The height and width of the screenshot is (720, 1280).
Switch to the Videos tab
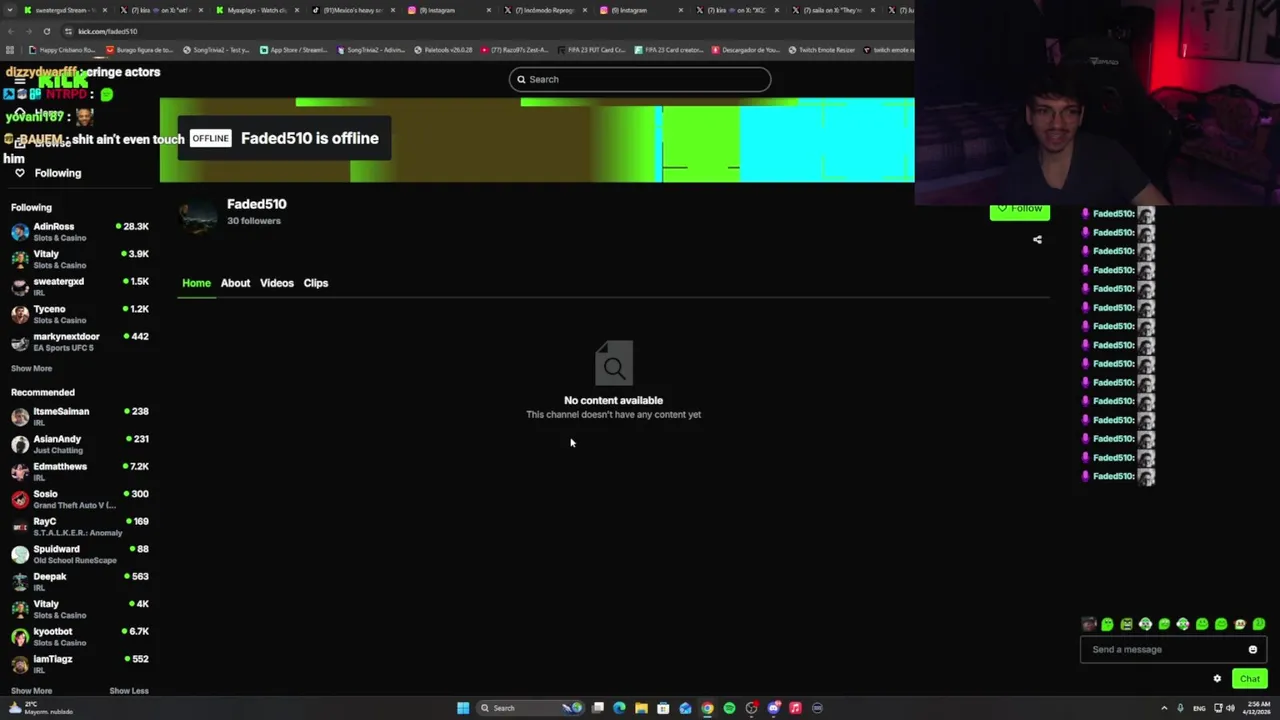[x=277, y=283]
